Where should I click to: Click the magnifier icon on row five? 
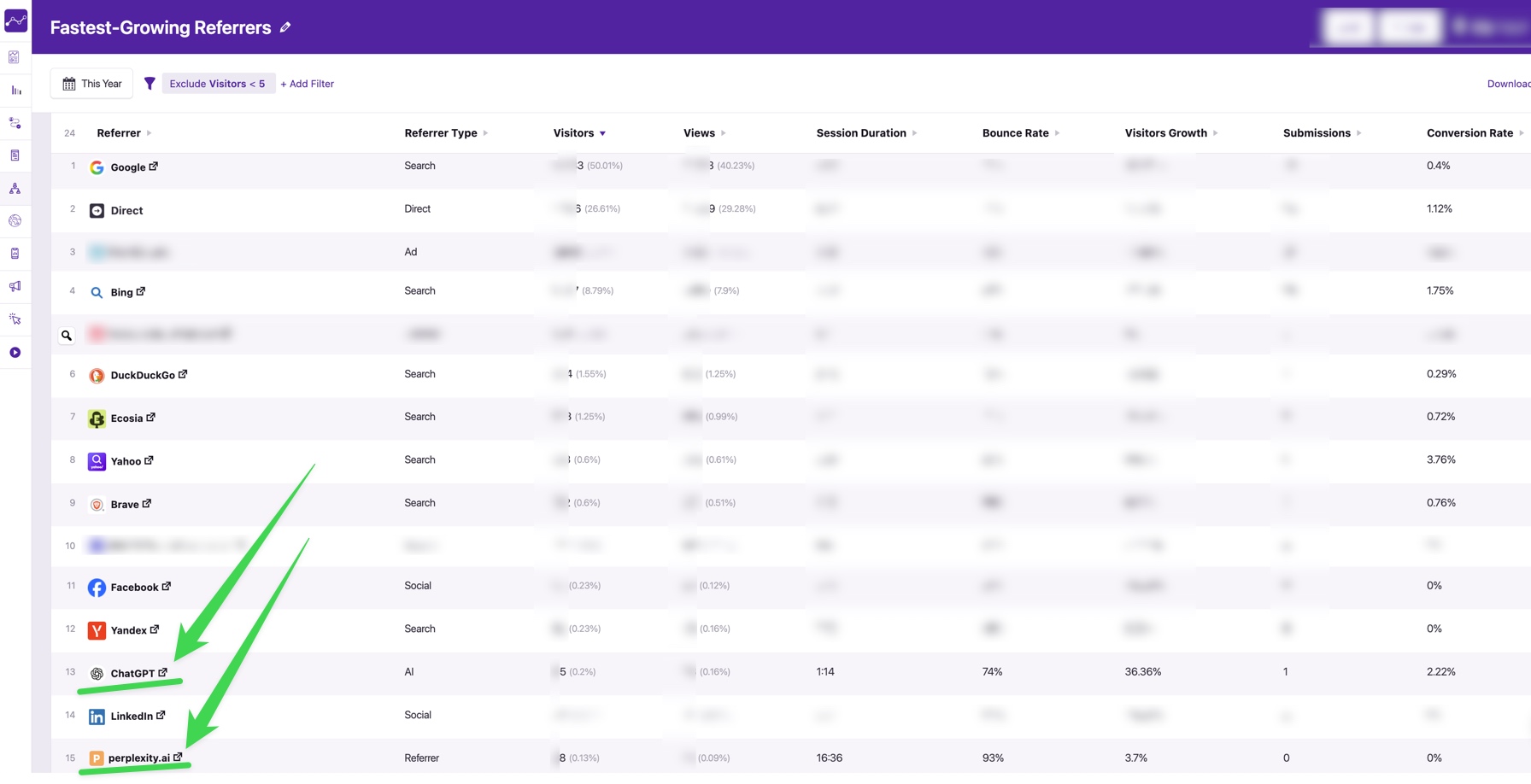[x=67, y=336]
